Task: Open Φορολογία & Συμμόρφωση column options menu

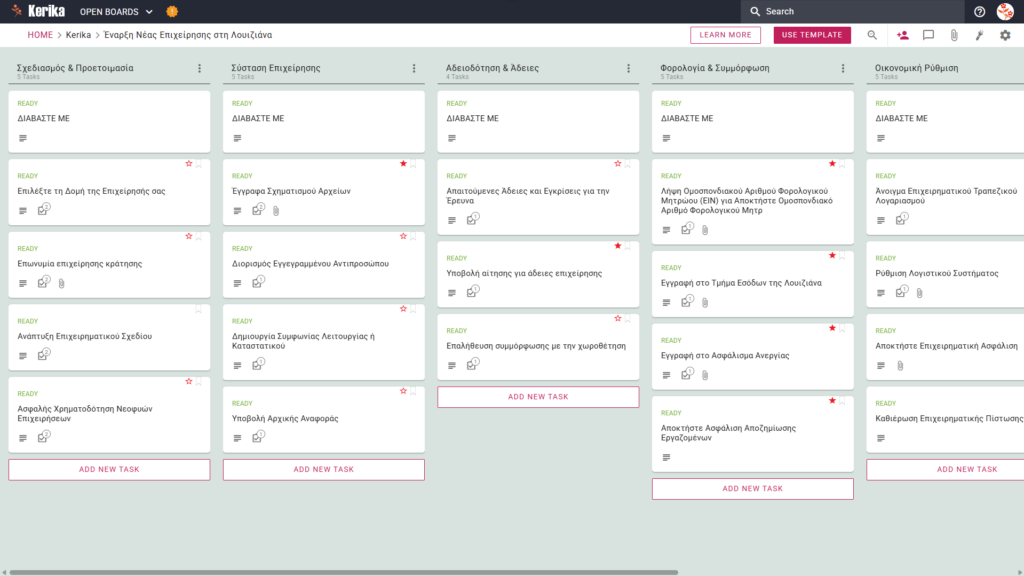Action: click(x=843, y=68)
